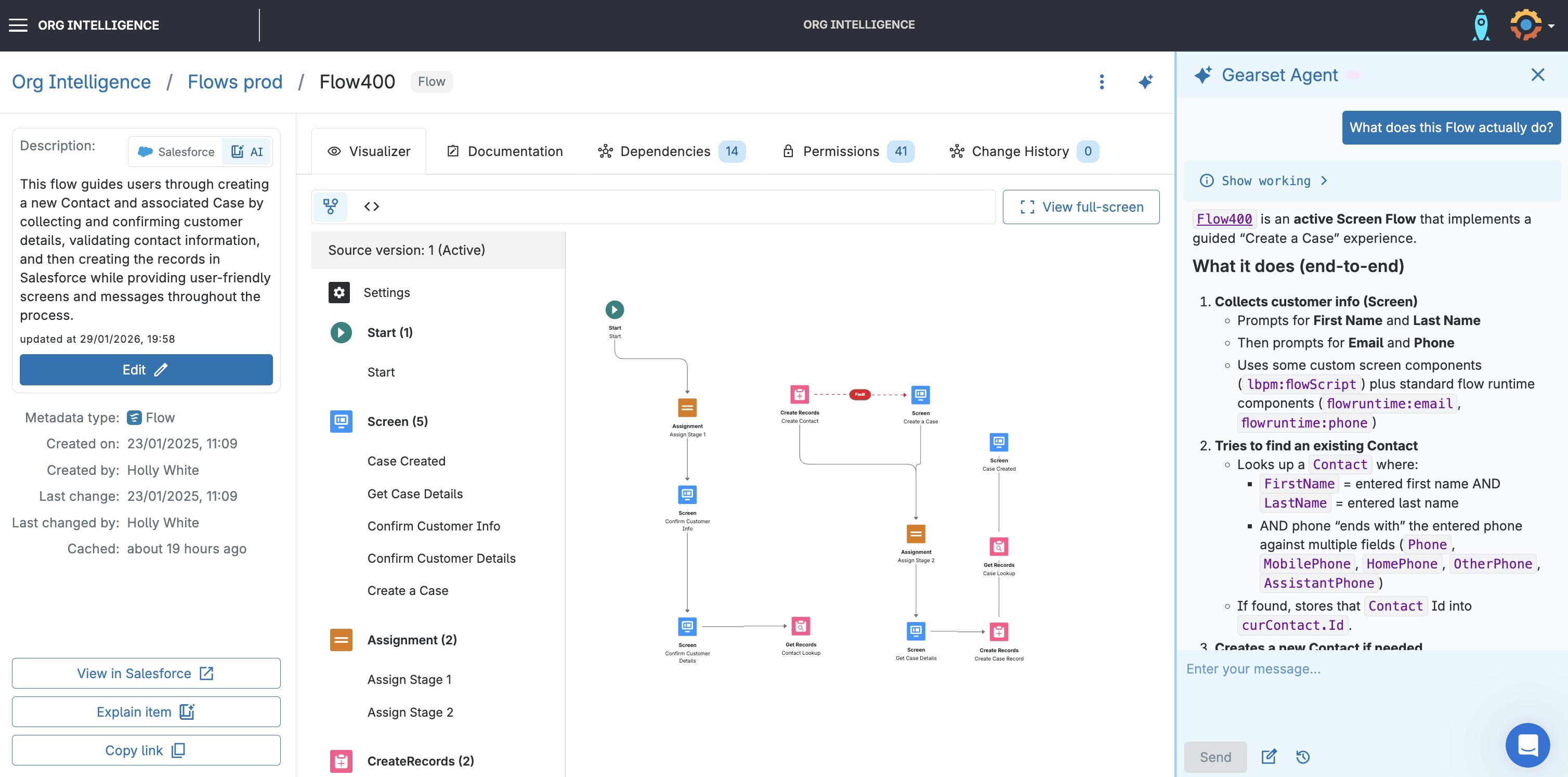The width and height of the screenshot is (1568, 777).
Task: Click Copy link in the left sidebar
Action: click(146, 749)
